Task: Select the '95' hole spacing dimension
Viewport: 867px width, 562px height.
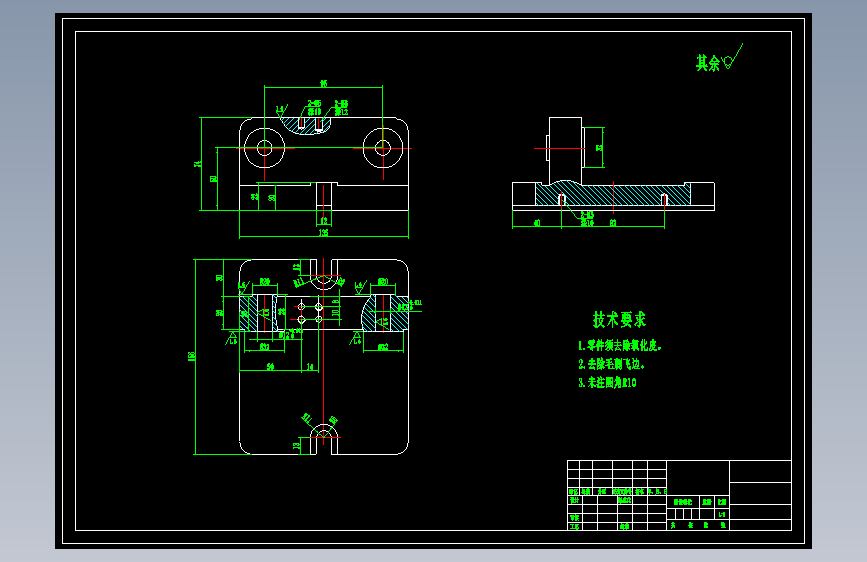Action: tap(323, 84)
